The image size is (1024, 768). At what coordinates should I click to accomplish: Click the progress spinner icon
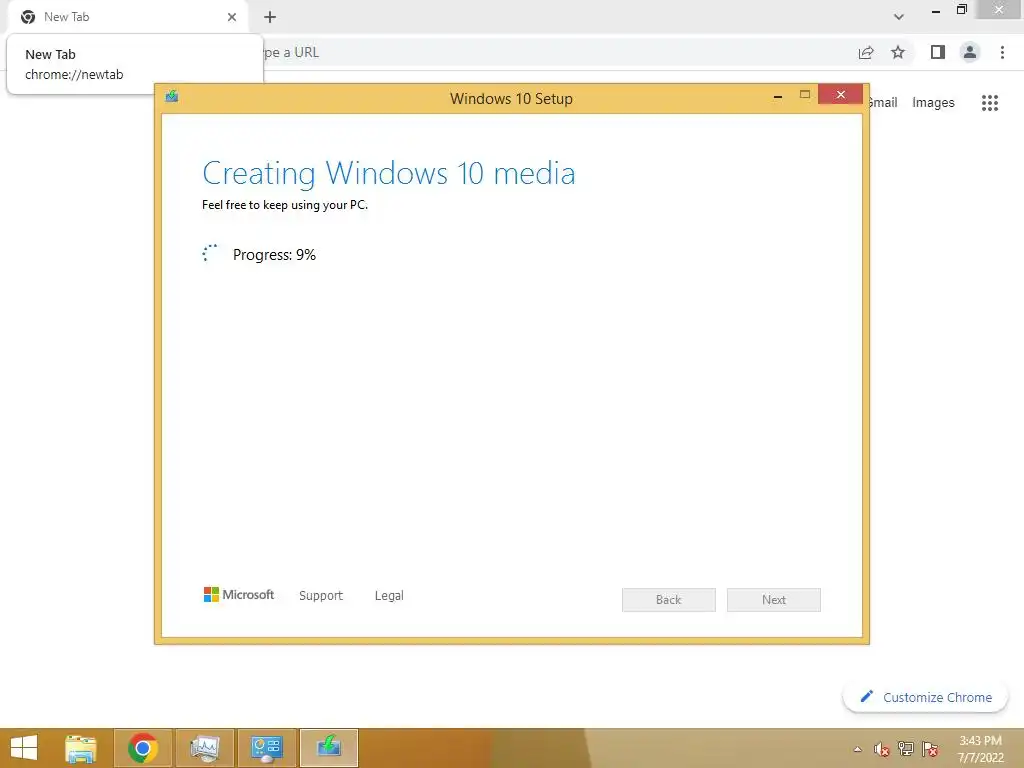pyautogui.click(x=210, y=253)
